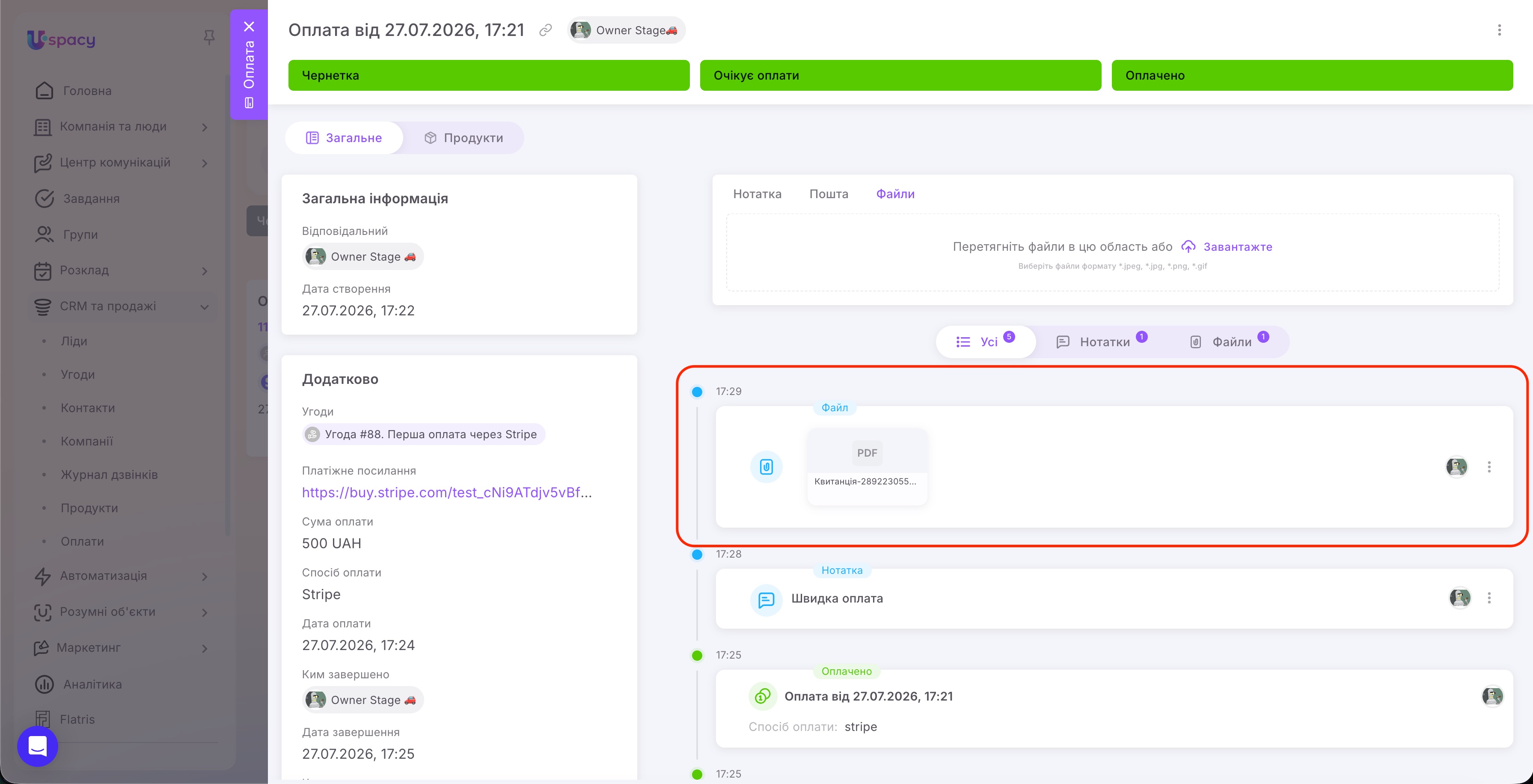Pin the sidebar with the pin icon
Image resolution: width=1533 pixels, height=784 pixels.
(209, 38)
